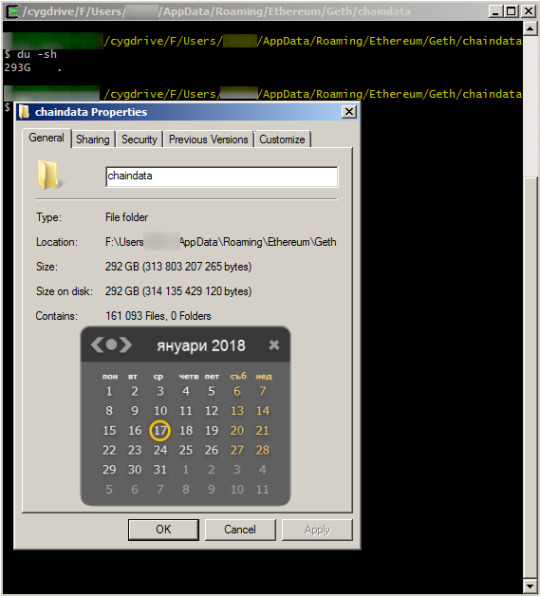540x596 pixels.
Task: Pick Saturday 13 in the calendar
Action: (237, 411)
